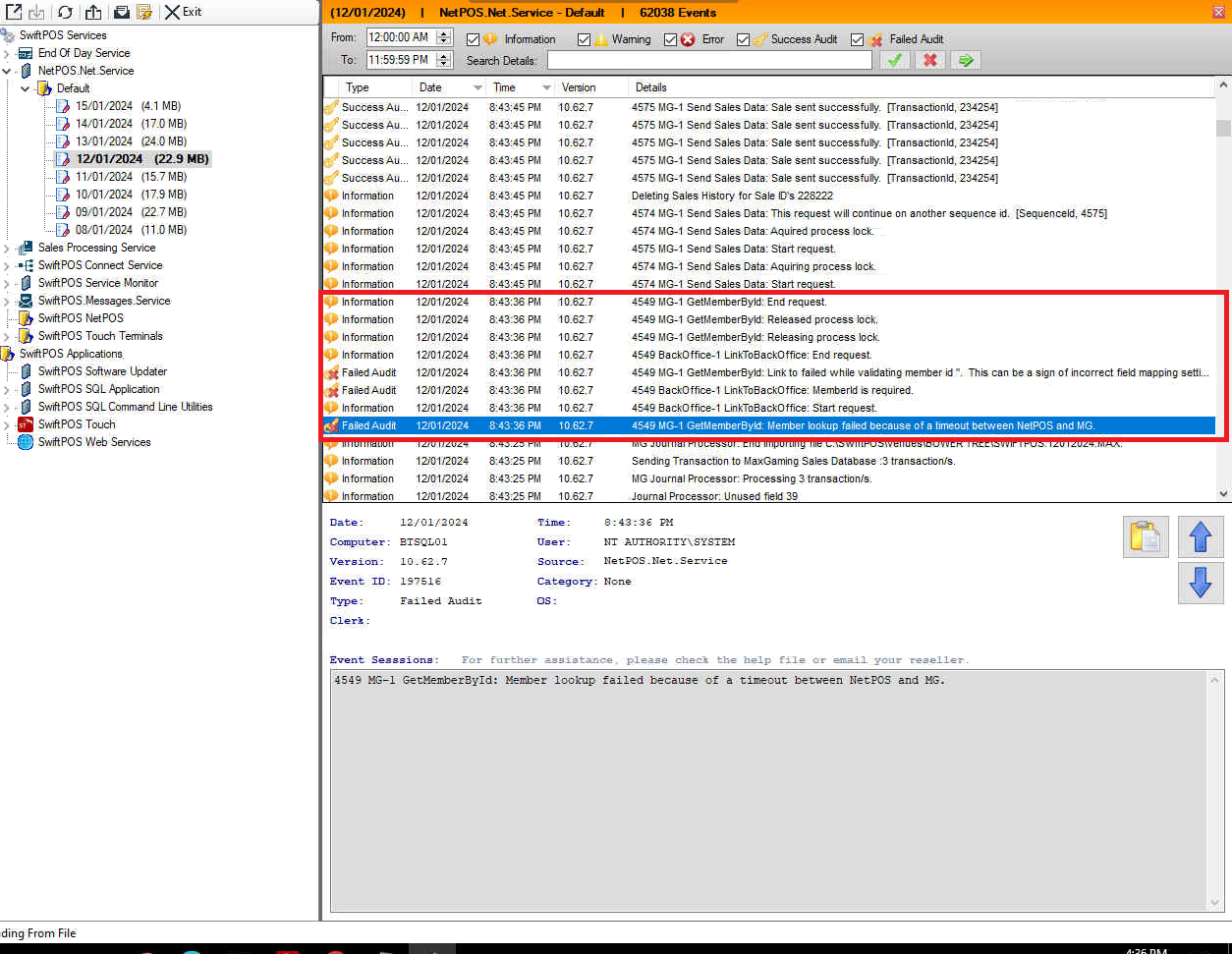Click the Exit button in toolbar
The height and width of the screenshot is (954, 1232).
(x=183, y=12)
